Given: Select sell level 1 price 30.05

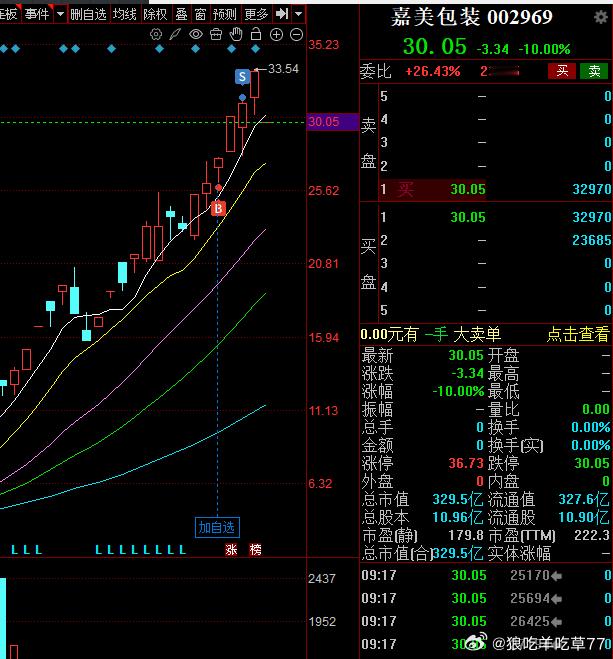Looking at the screenshot, I should coord(468,189).
